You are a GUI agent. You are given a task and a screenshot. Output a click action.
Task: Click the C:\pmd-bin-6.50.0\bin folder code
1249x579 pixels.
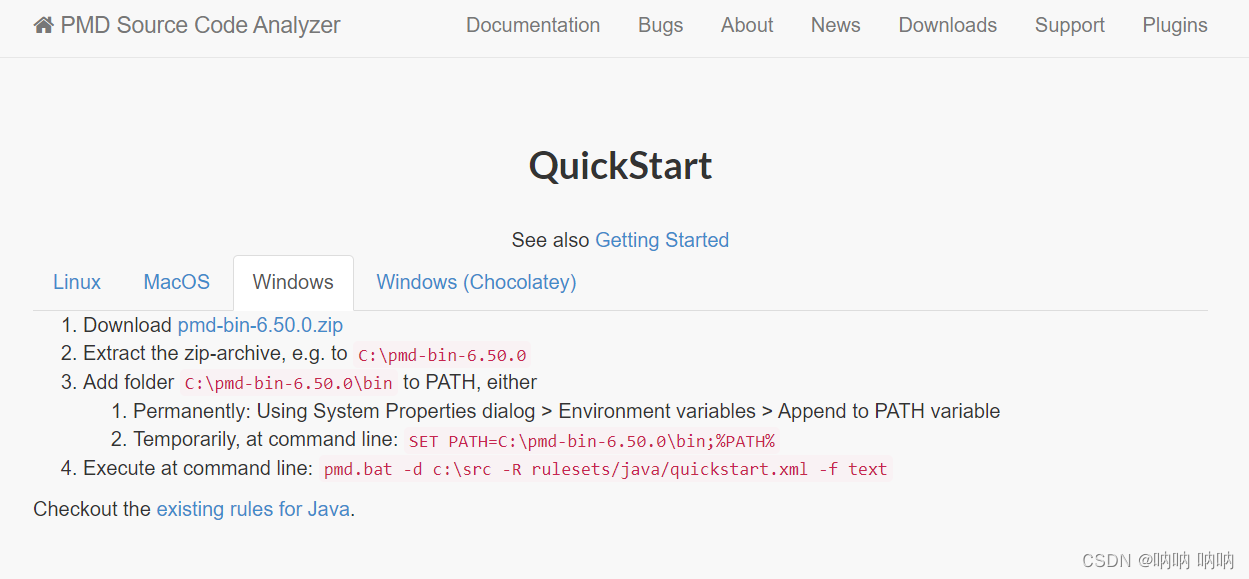(x=289, y=383)
